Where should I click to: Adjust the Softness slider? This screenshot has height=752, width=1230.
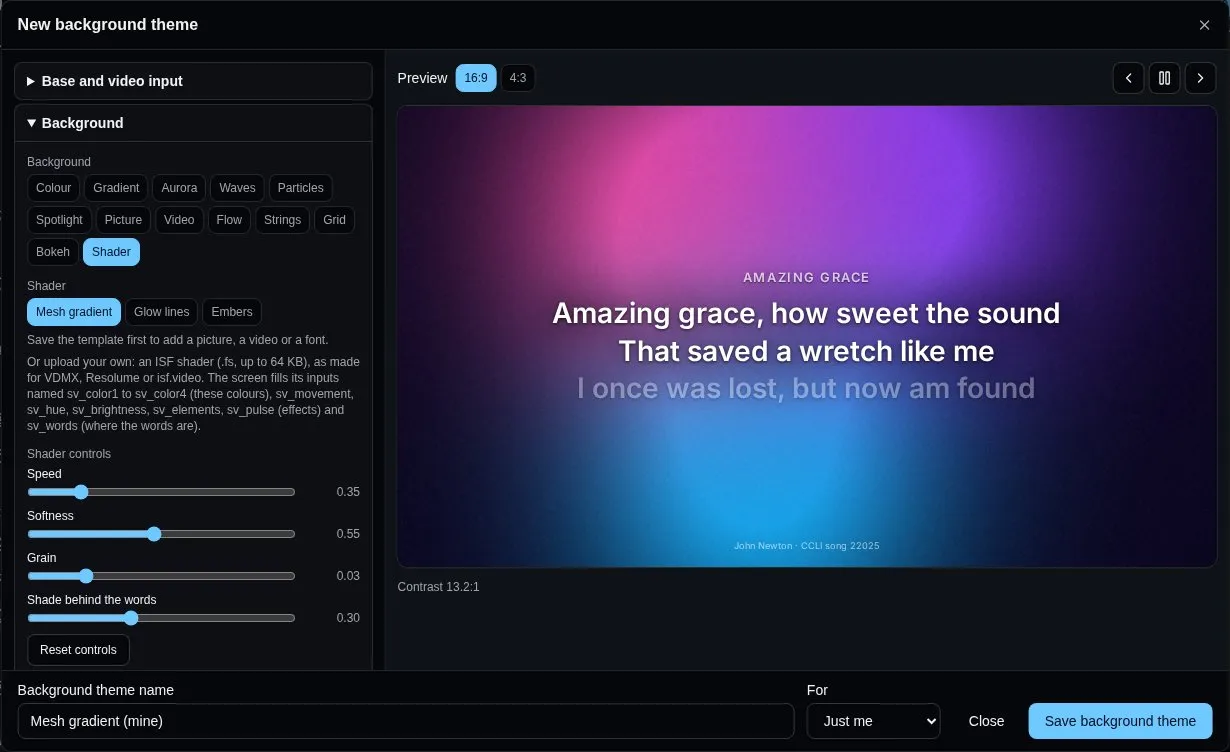click(x=161, y=534)
